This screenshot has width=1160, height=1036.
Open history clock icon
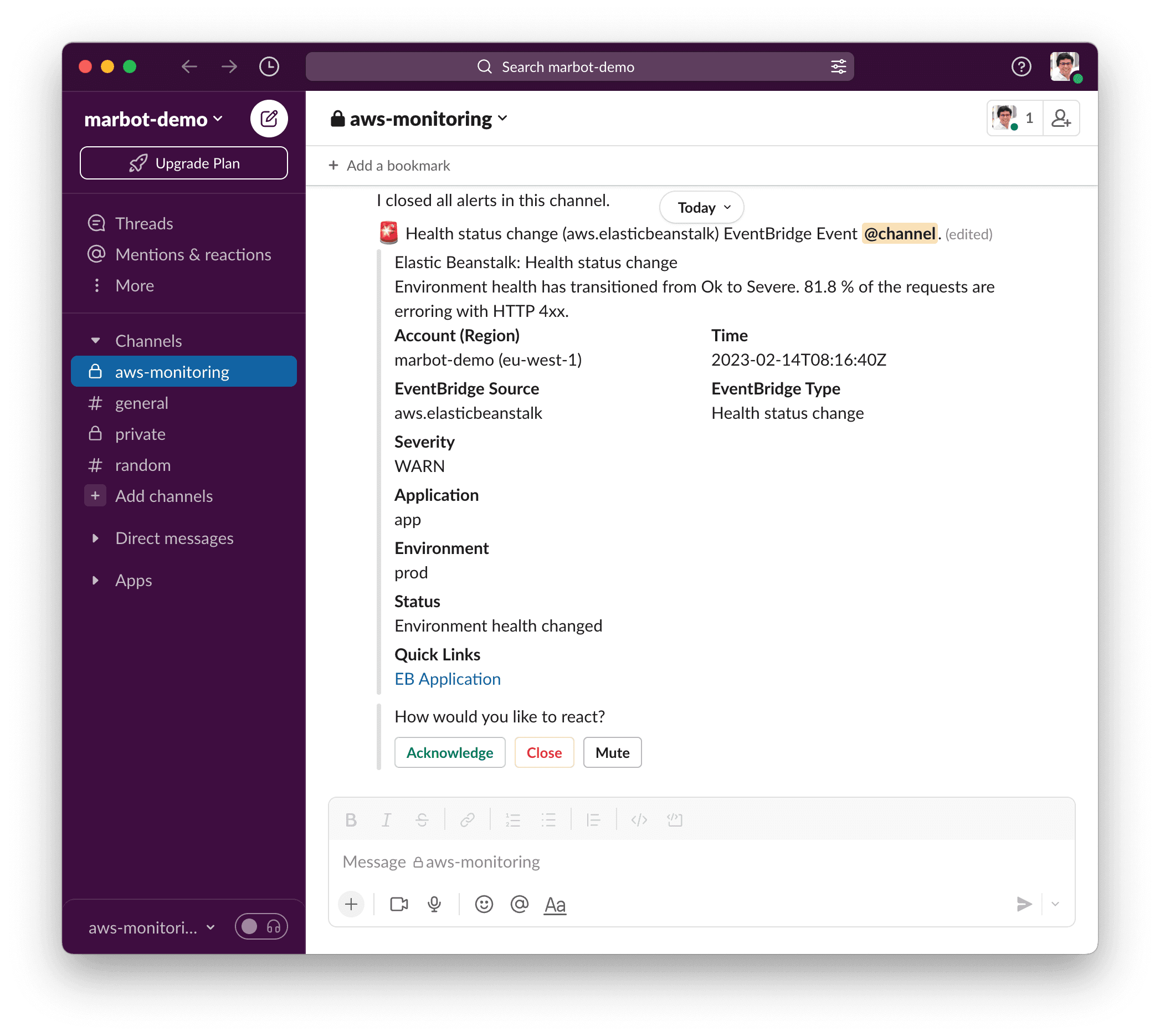coord(269,66)
